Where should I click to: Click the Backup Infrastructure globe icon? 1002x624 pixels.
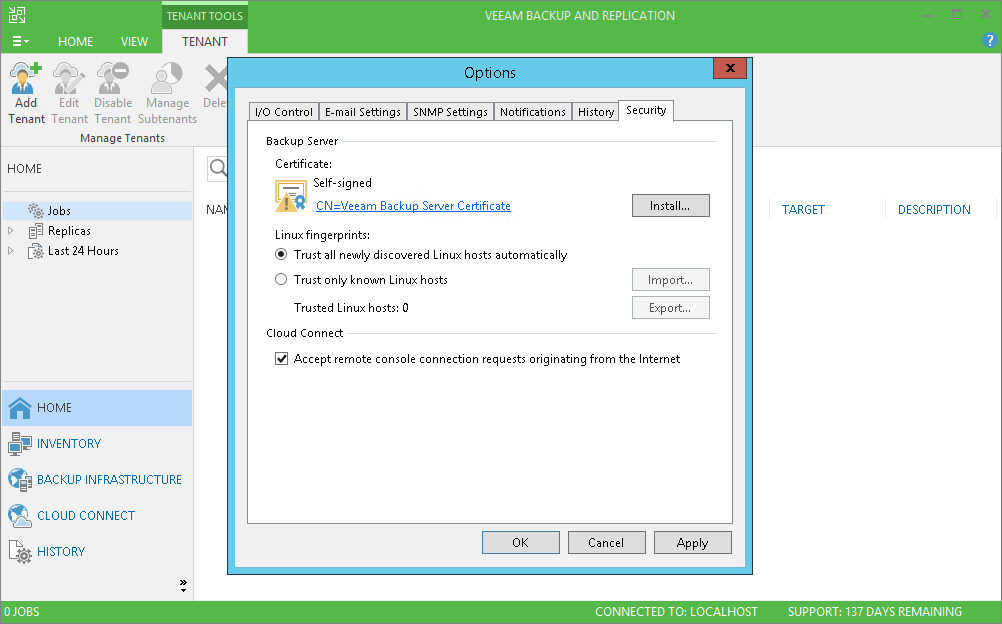(x=20, y=480)
